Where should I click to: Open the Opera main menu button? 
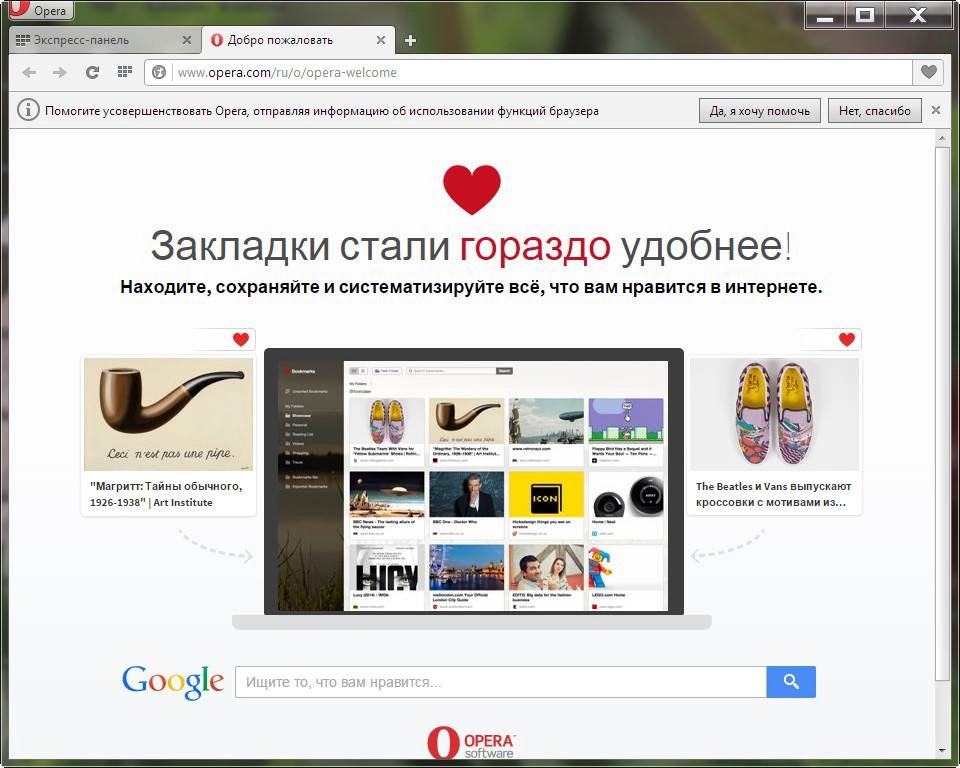(x=40, y=10)
